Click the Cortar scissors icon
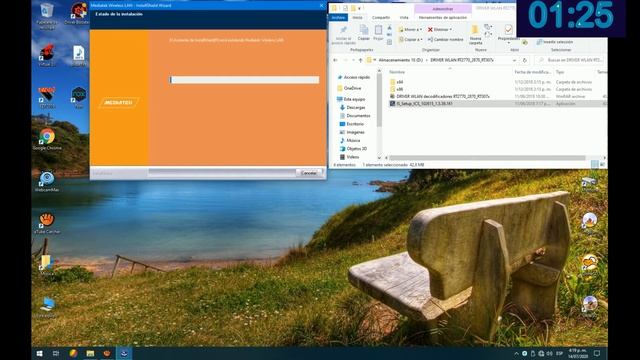This screenshot has width=640, height=360. (x=389, y=28)
